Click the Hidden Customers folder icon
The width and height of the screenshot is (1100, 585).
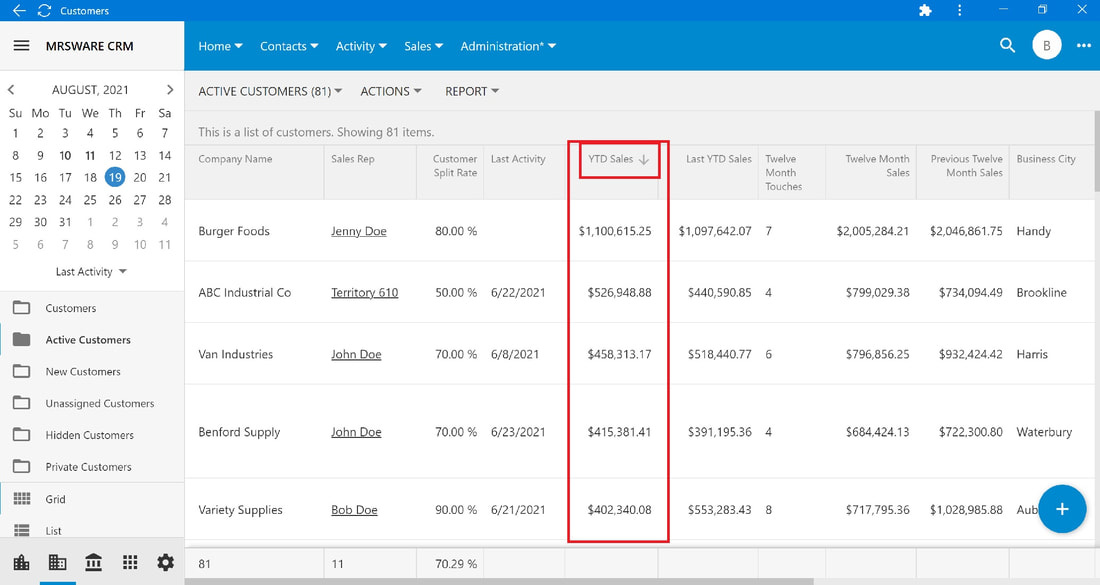tap(22, 435)
